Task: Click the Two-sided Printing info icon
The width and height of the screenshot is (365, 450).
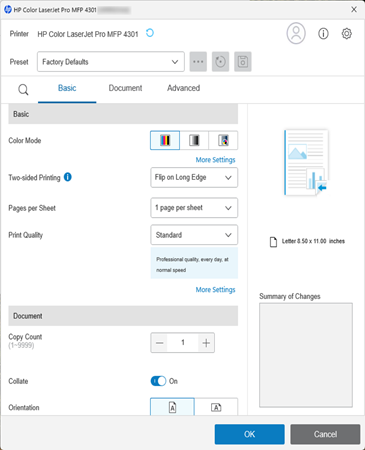Action: point(68,177)
